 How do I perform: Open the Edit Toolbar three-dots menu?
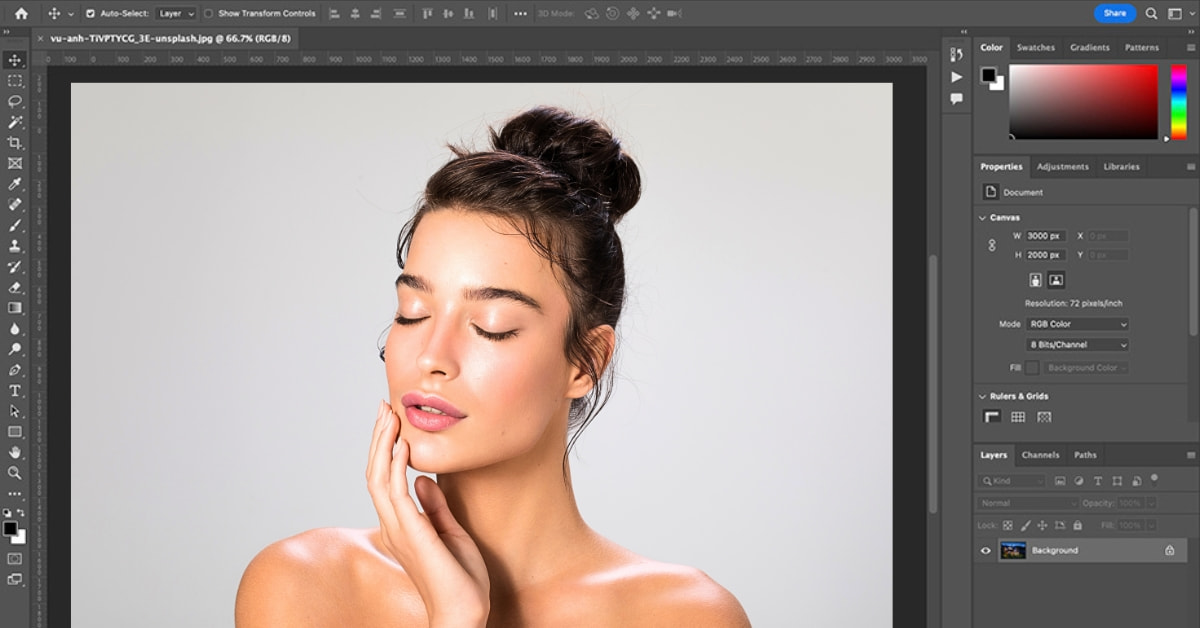[15, 494]
